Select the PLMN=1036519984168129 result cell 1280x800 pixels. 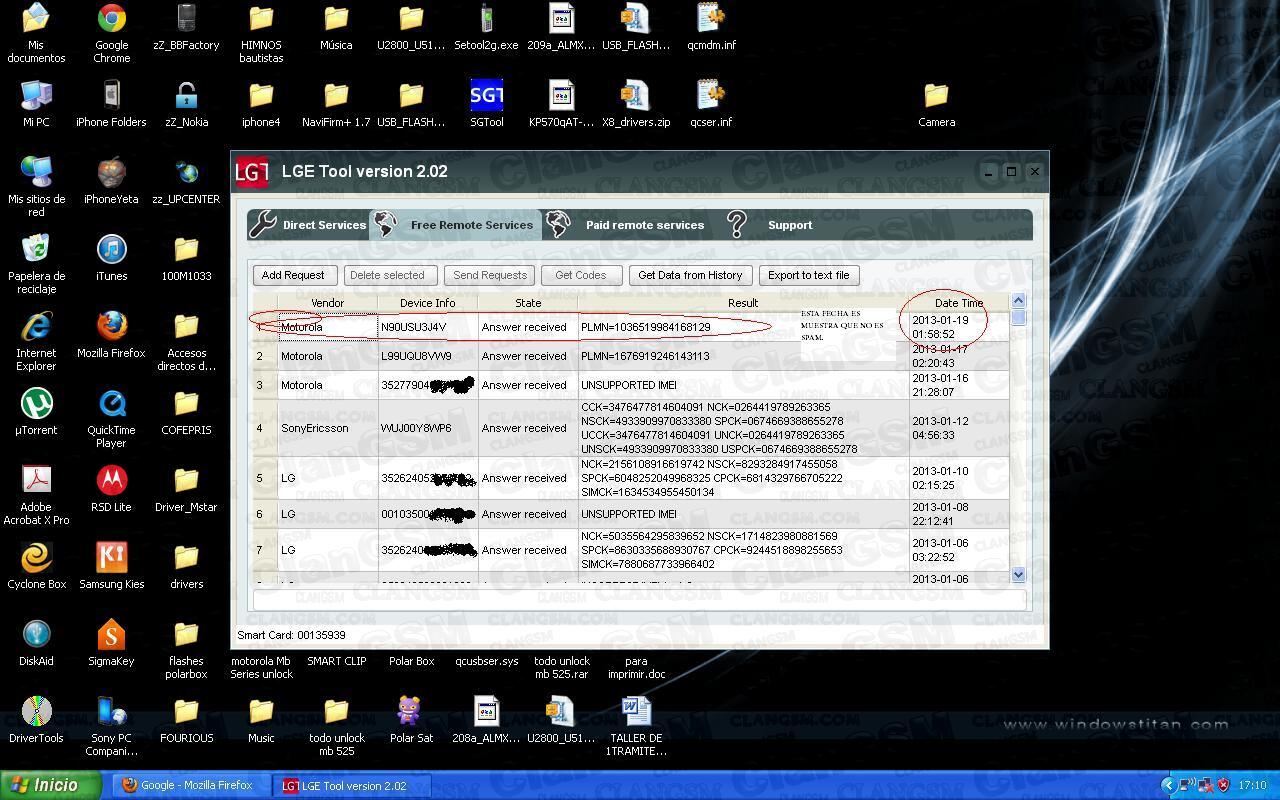tap(743, 327)
